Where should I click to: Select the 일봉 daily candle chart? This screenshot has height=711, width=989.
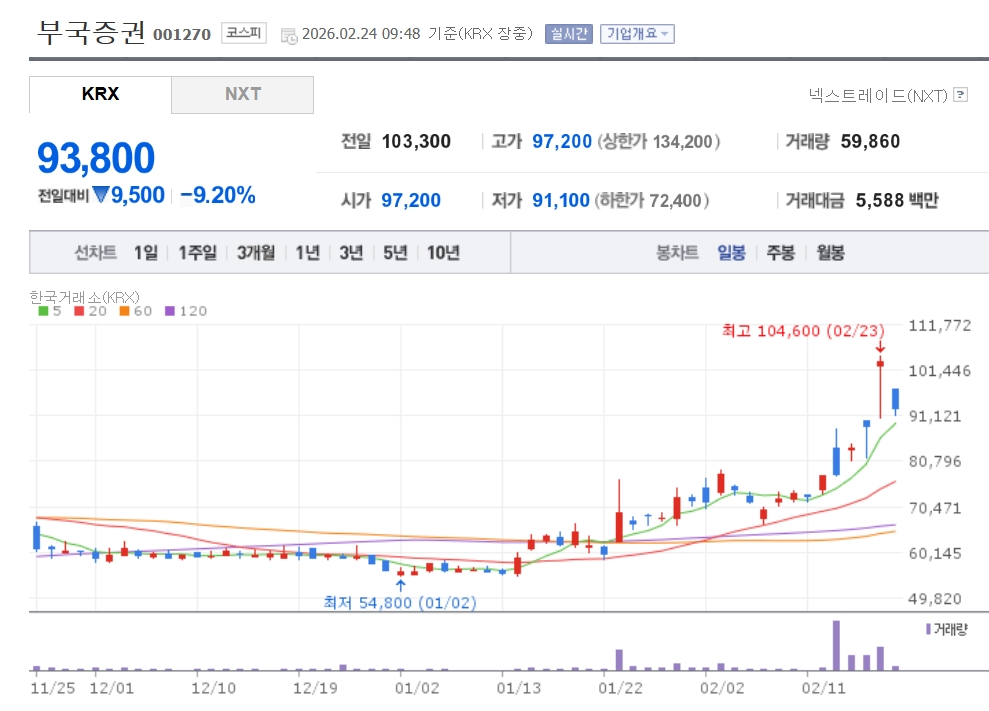click(731, 253)
